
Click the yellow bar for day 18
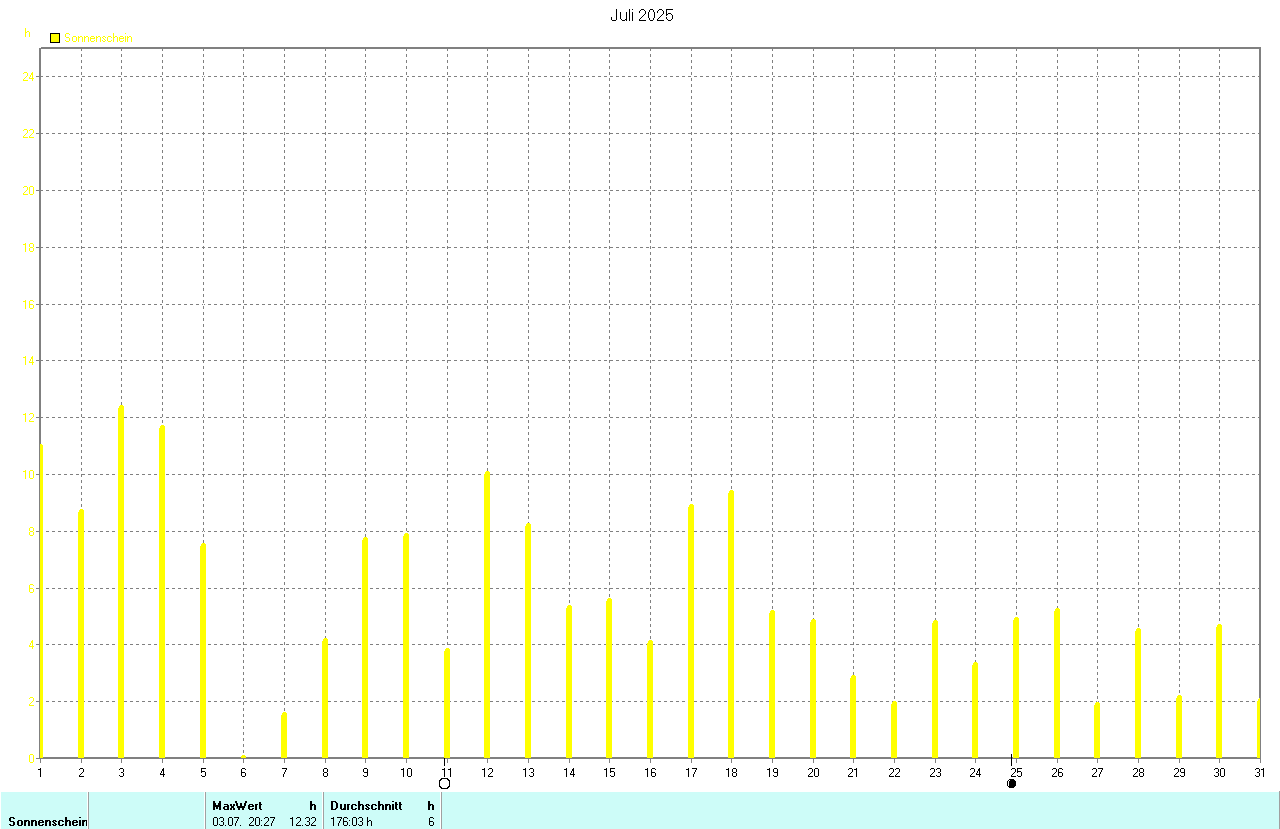click(731, 623)
